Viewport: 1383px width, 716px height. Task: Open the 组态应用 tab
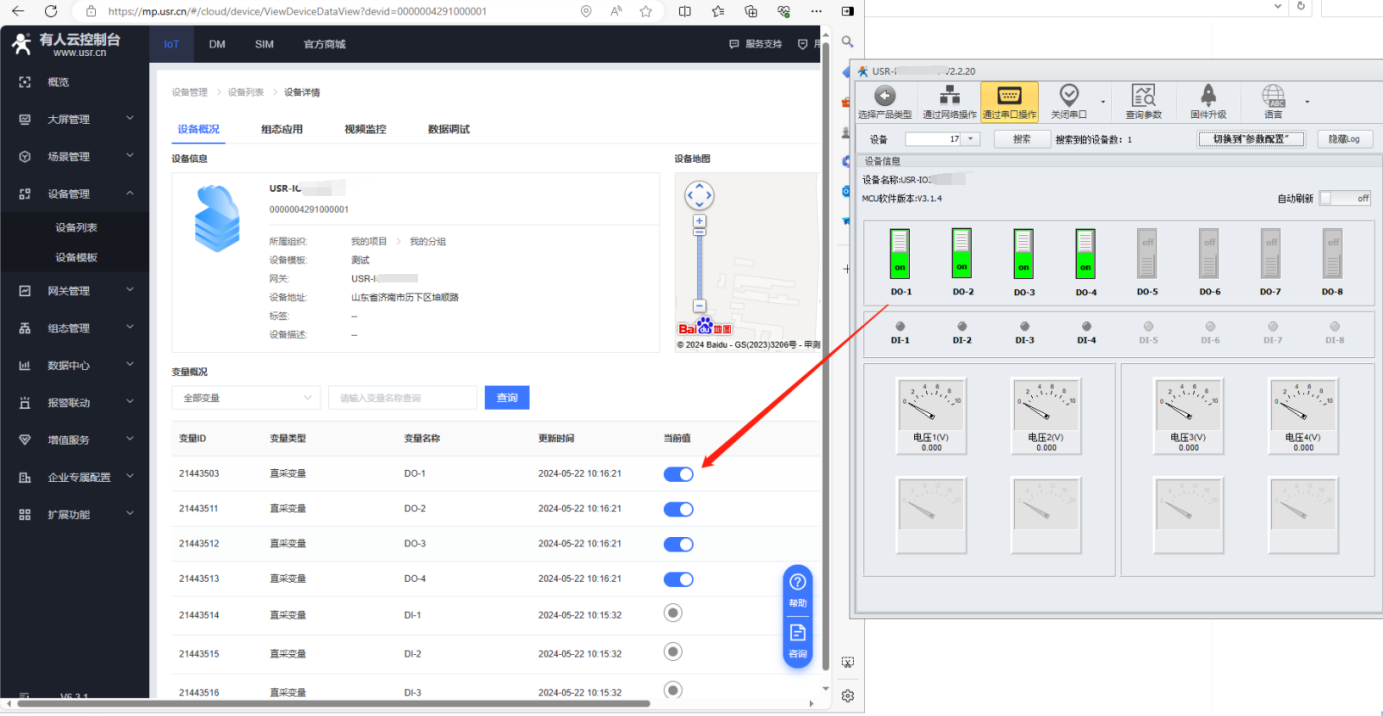(x=282, y=129)
